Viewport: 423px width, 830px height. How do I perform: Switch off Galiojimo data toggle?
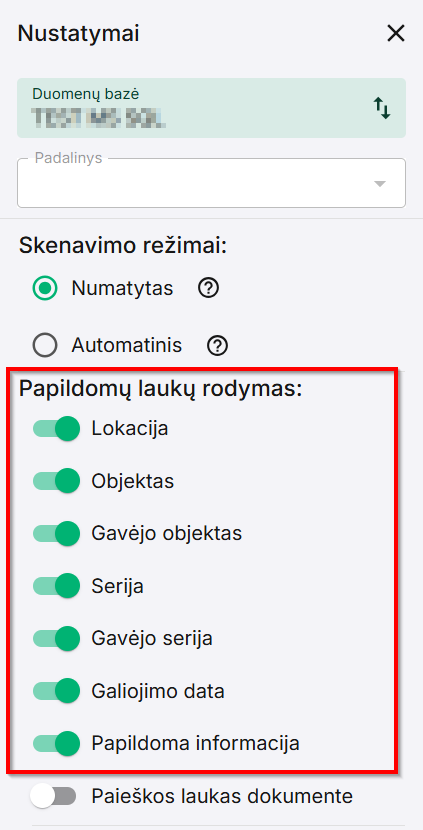click(56, 691)
